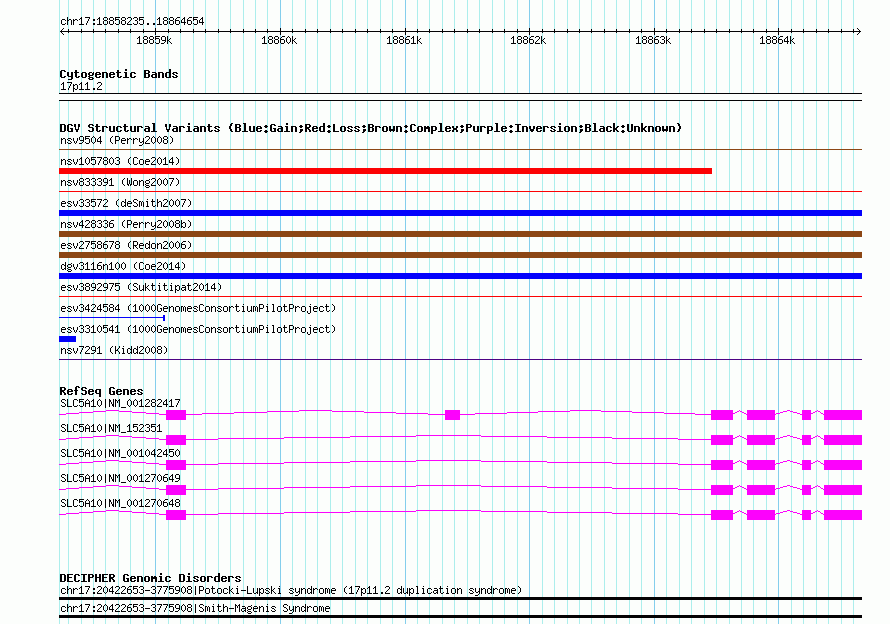This screenshot has height=624, width=890.
Task: Select the nsv7291 (Kidd2008) label
Action: (x=114, y=350)
